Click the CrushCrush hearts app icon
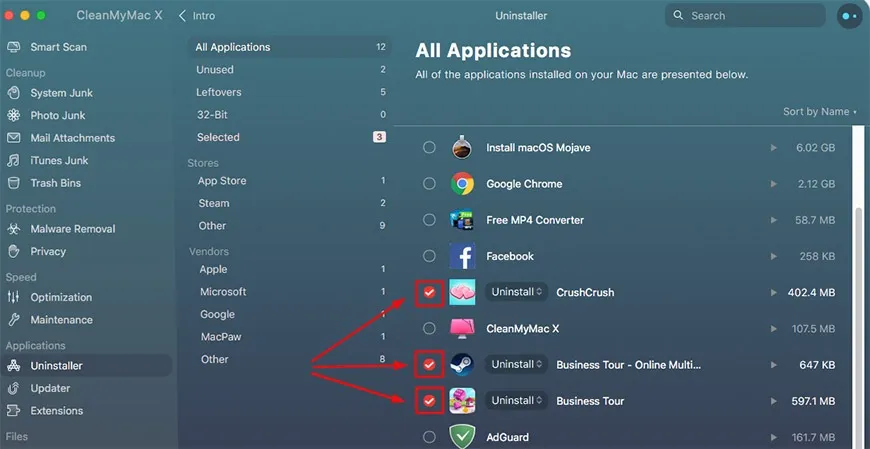This screenshot has width=870, height=449. (462, 292)
